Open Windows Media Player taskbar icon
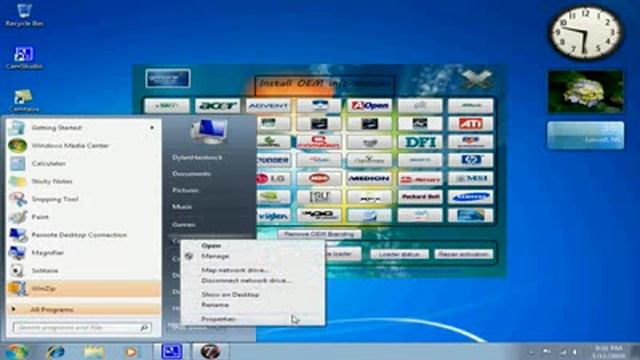Viewport: 640px width, 360px height. [x=131, y=351]
